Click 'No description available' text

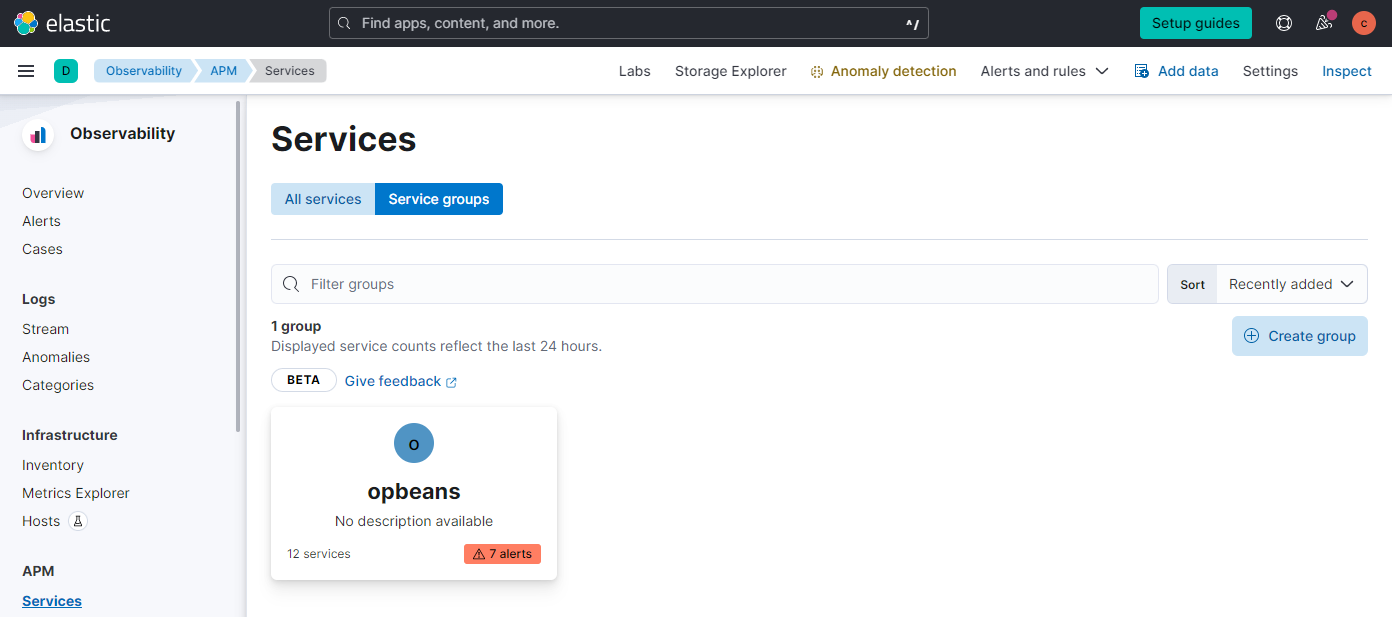[x=414, y=521]
